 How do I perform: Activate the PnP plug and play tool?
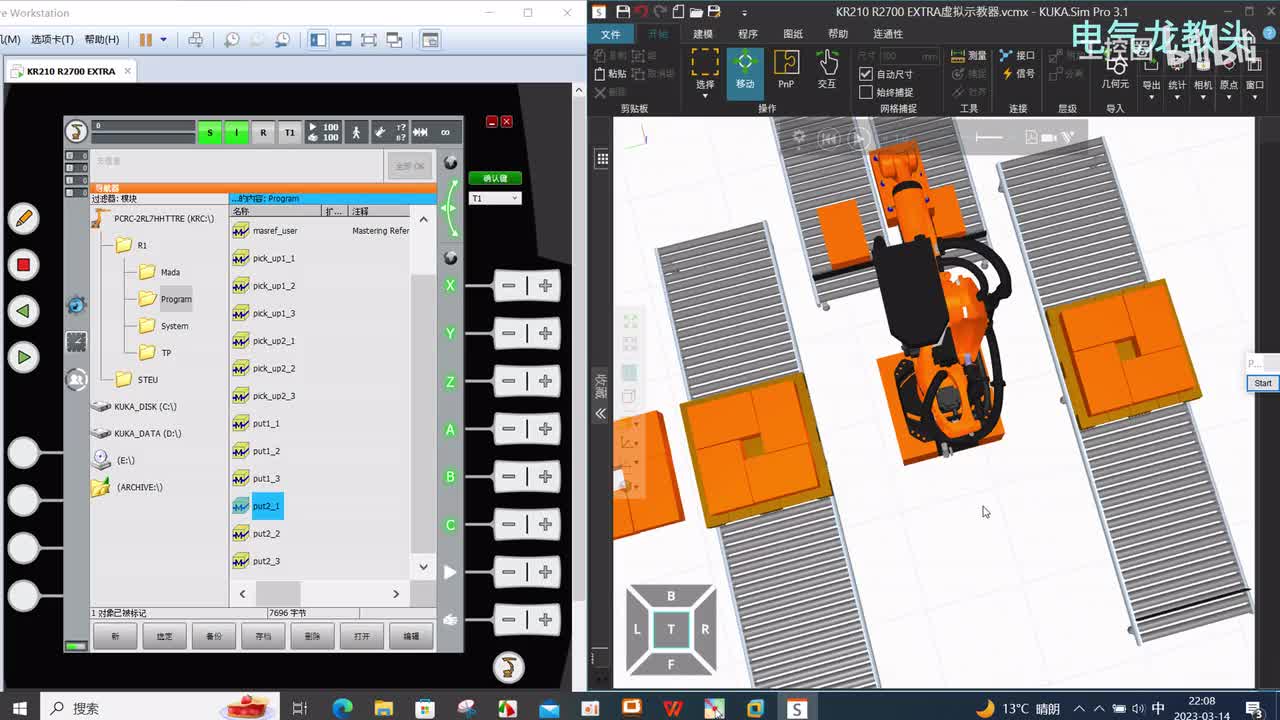click(x=786, y=69)
